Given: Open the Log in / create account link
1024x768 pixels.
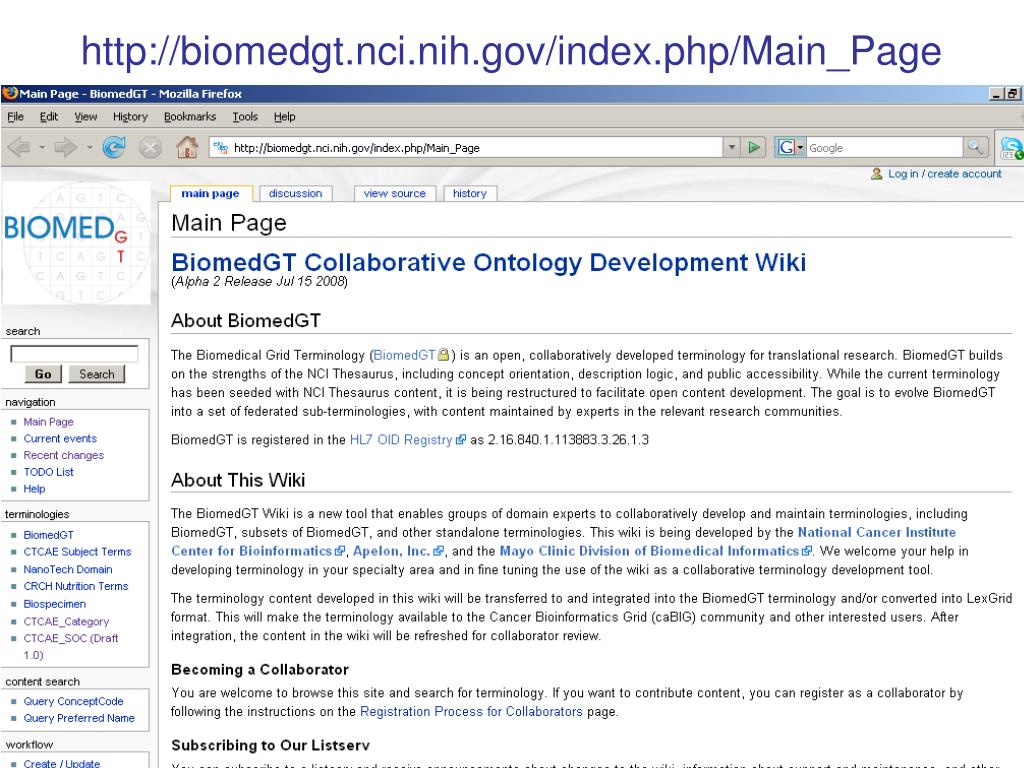Looking at the screenshot, I should pyautogui.click(x=944, y=174).
